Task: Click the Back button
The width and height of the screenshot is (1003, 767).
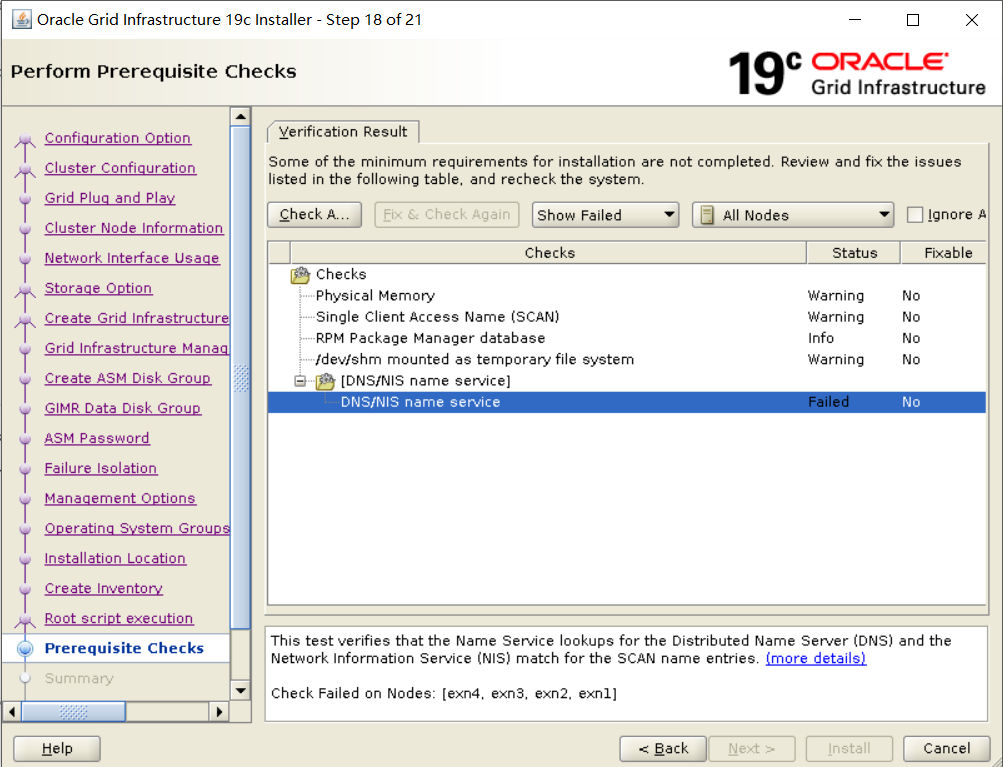Action: [663, 748]
